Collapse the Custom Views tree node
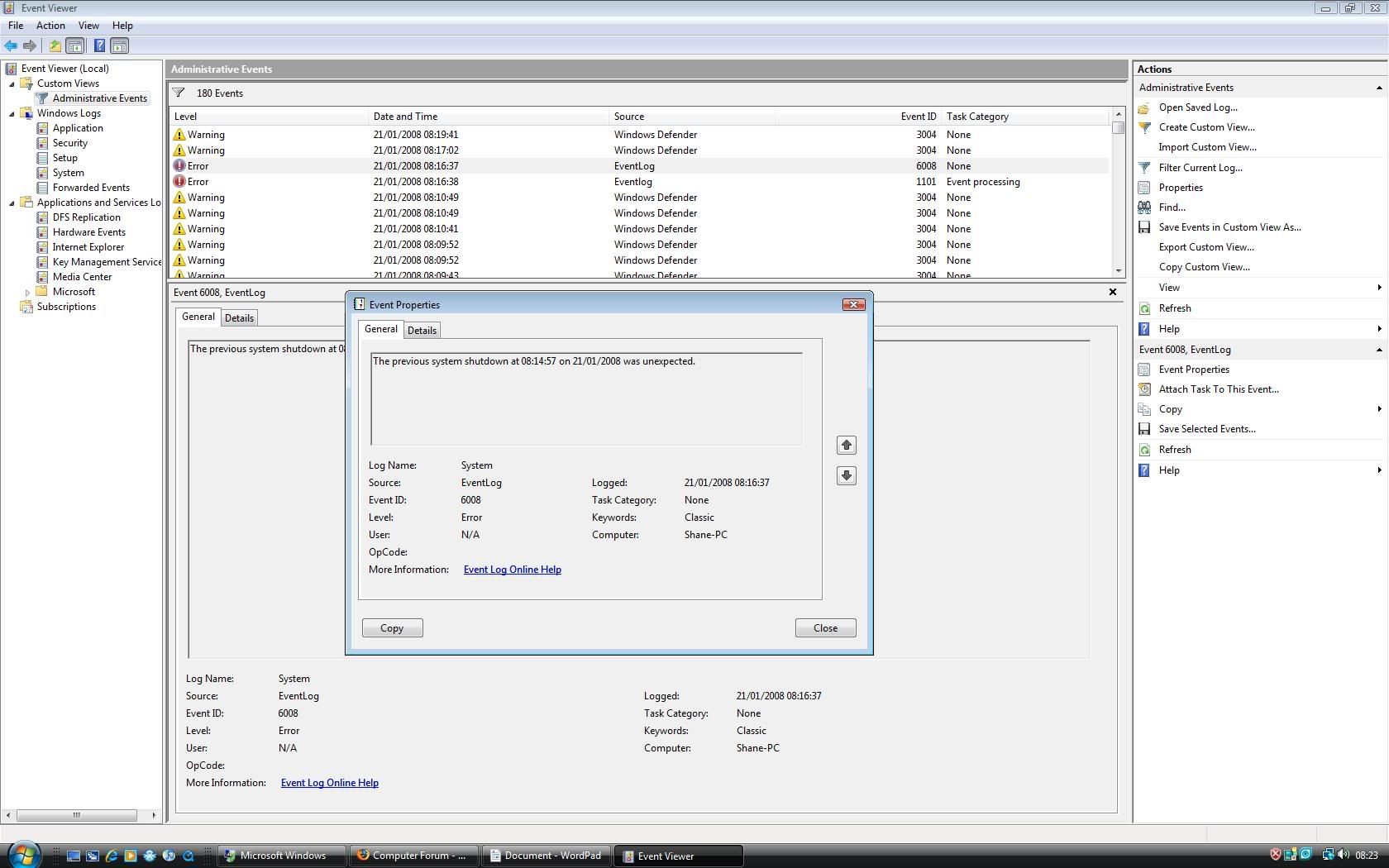 [12, 83]
